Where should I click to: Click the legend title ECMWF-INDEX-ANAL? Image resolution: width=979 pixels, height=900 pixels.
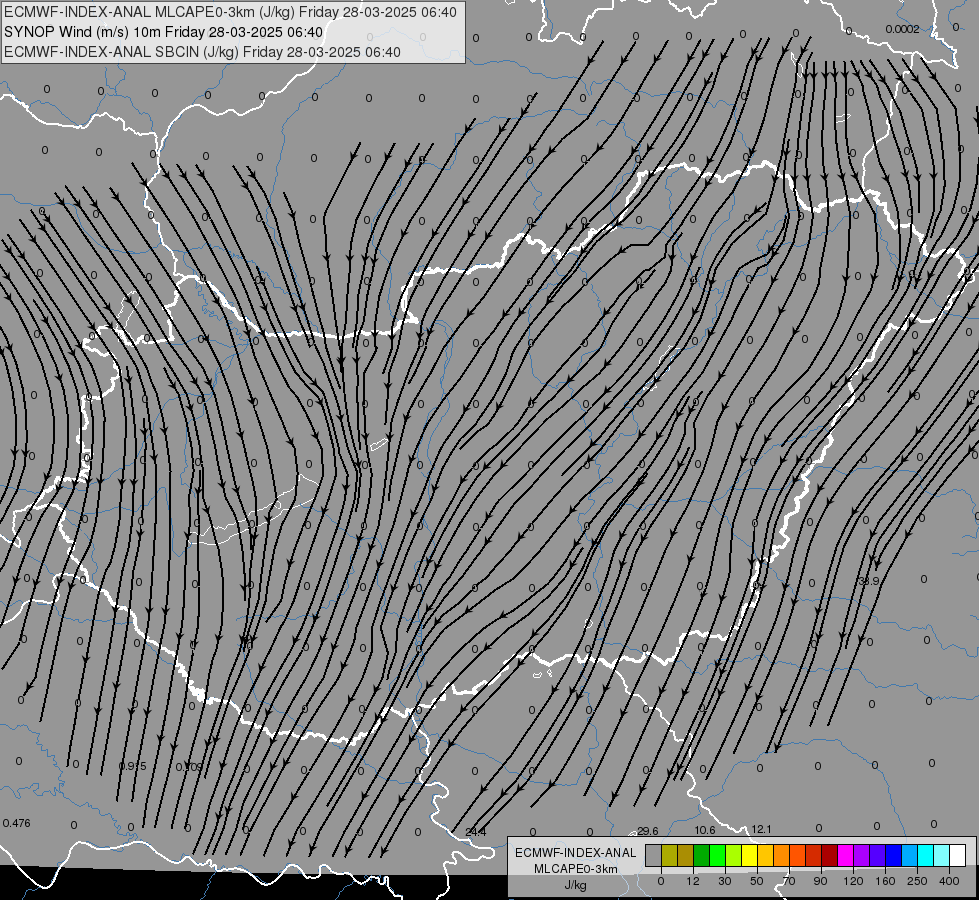(575, 853)
